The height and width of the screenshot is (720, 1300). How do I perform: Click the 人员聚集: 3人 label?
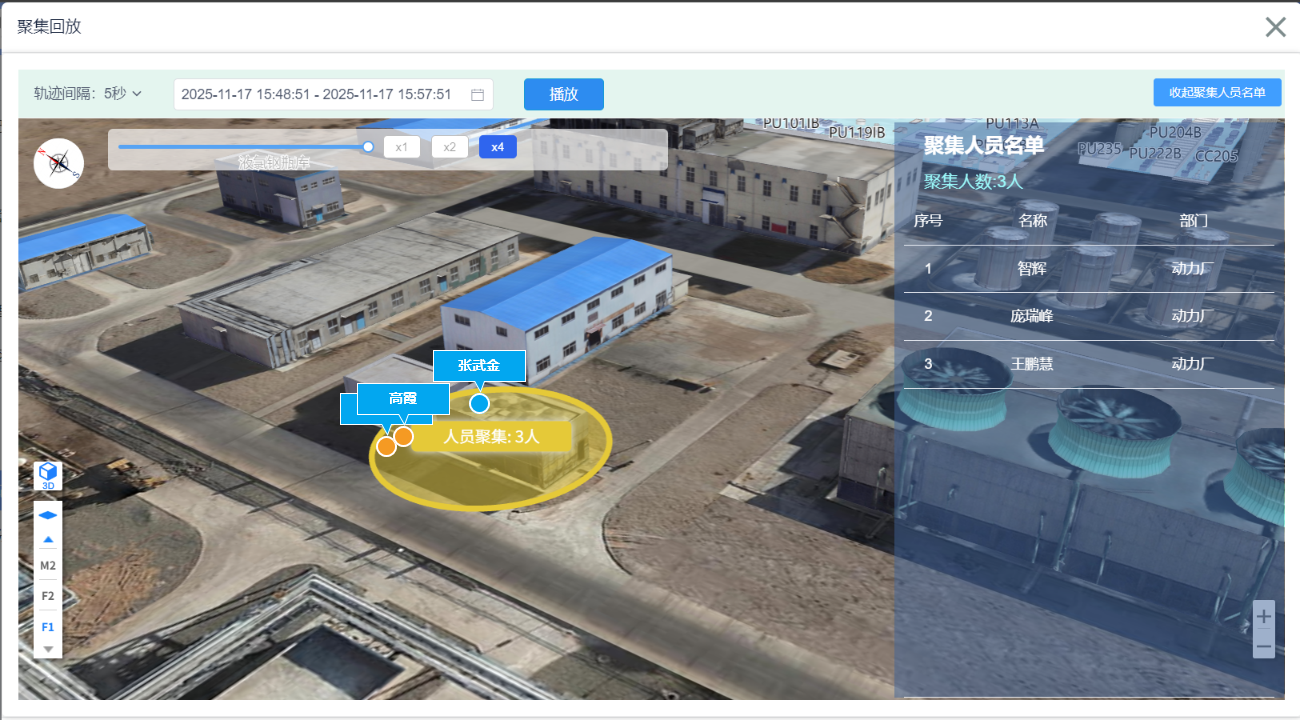pyautogui.click(x=491, y=436)
